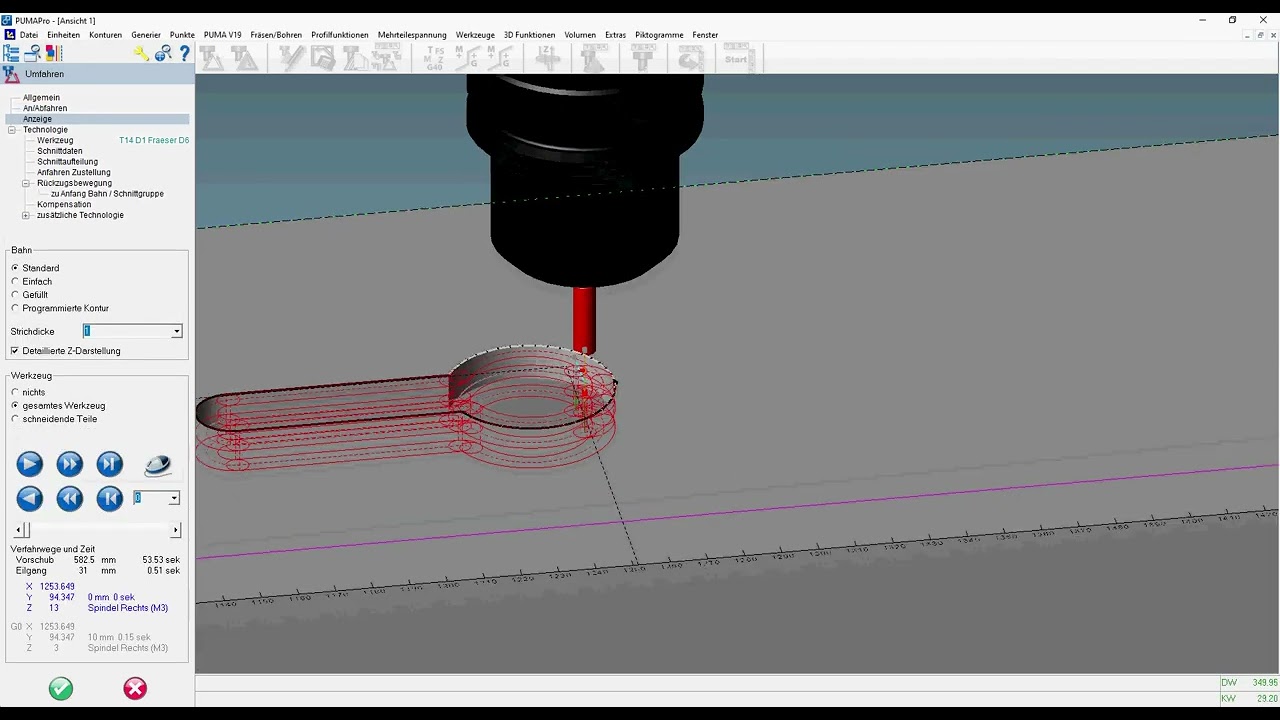Select Programmierte Kontur radio option

(x=15, y=309)
